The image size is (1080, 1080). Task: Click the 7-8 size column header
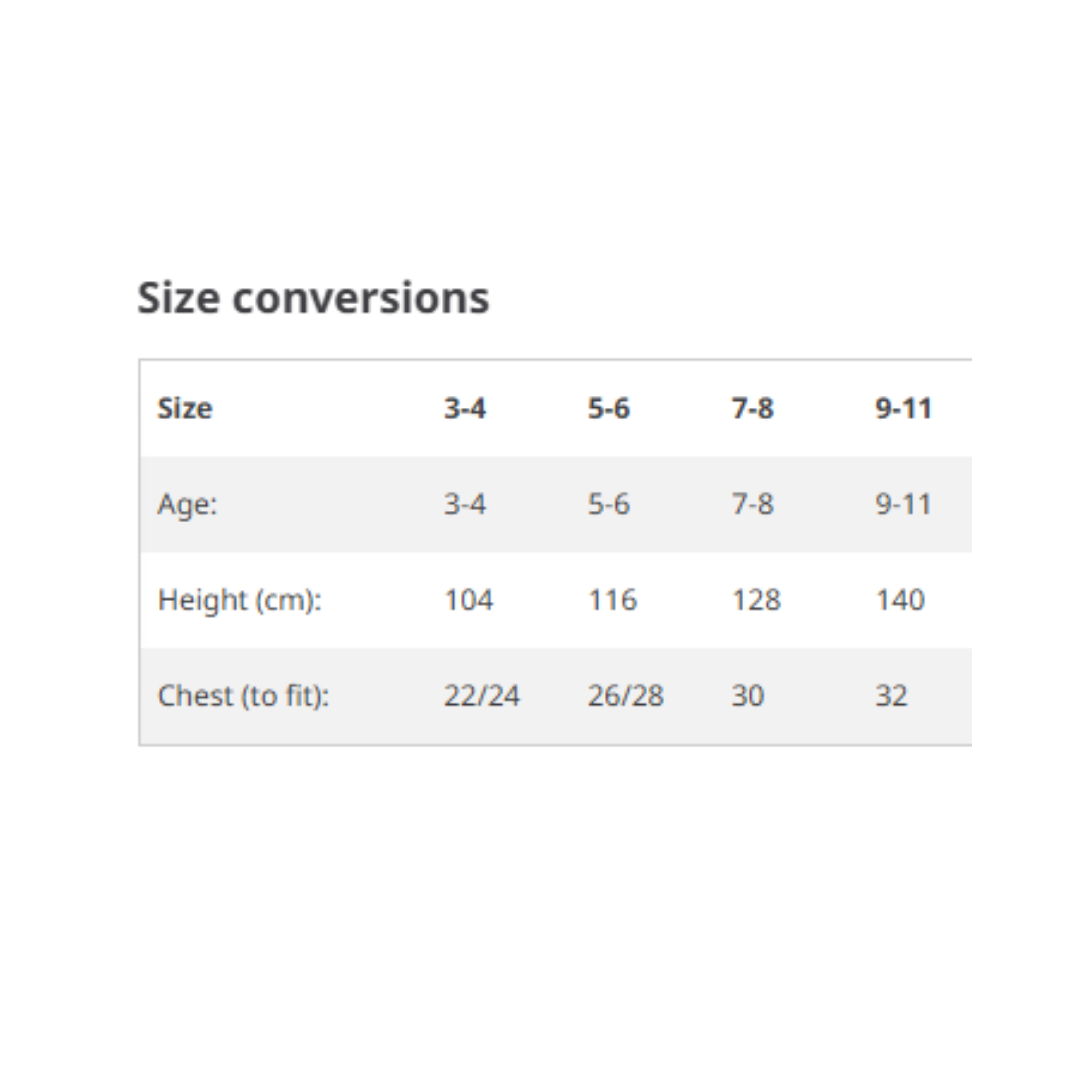pyautogui.click(x=752, y=408)
